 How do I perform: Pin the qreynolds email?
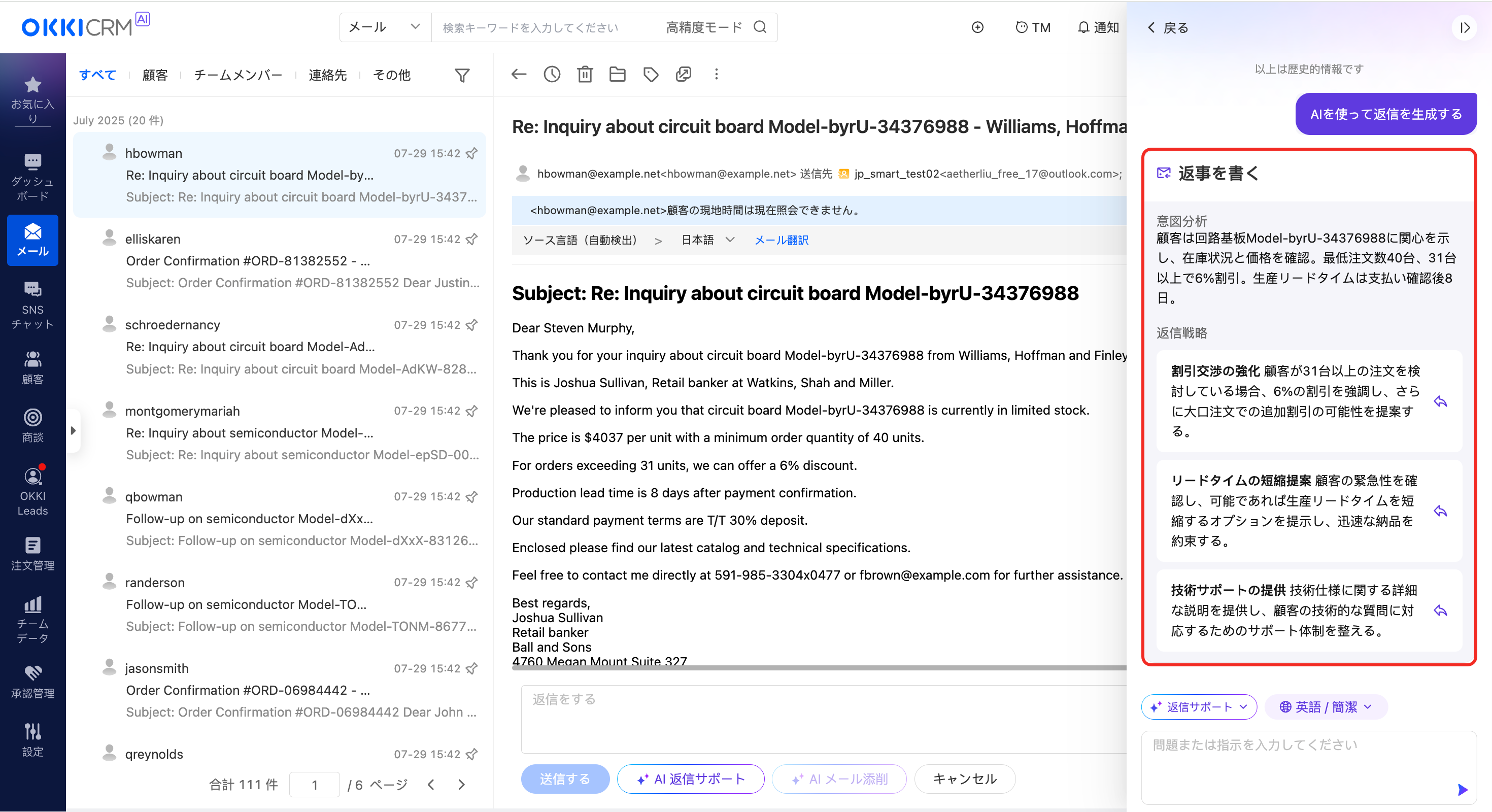[471, 754]
